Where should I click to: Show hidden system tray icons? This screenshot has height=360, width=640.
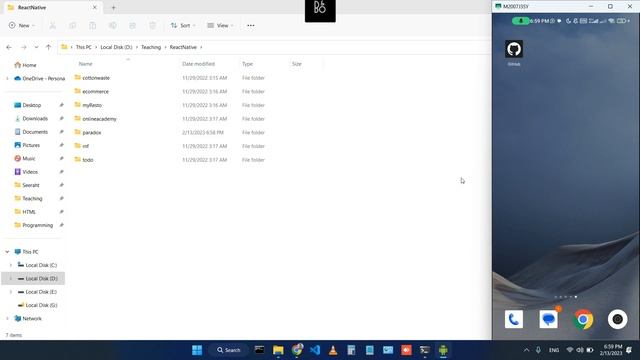point(526,350)
